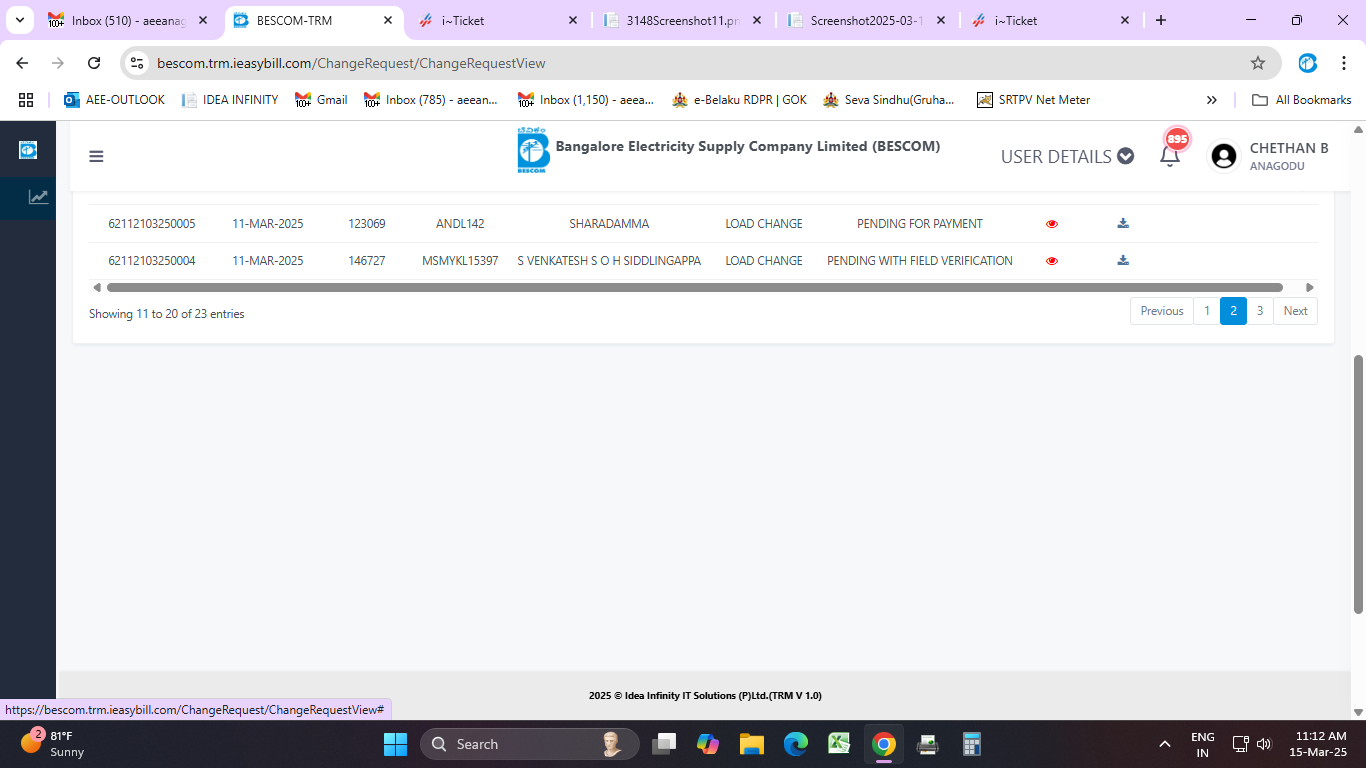The width and height of the screenshot is (1366, 768).
Task: Open the tab search dropdown arrow
Action: (19, 20)
